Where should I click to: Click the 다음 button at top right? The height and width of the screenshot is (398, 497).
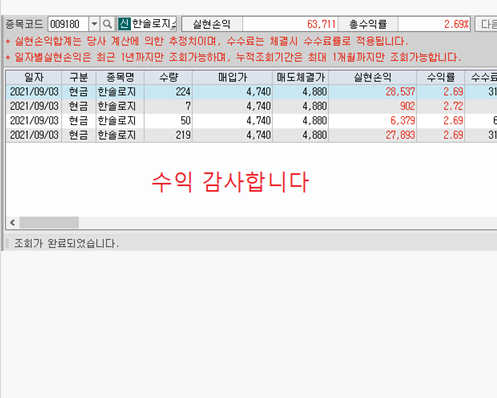point(486,24)
